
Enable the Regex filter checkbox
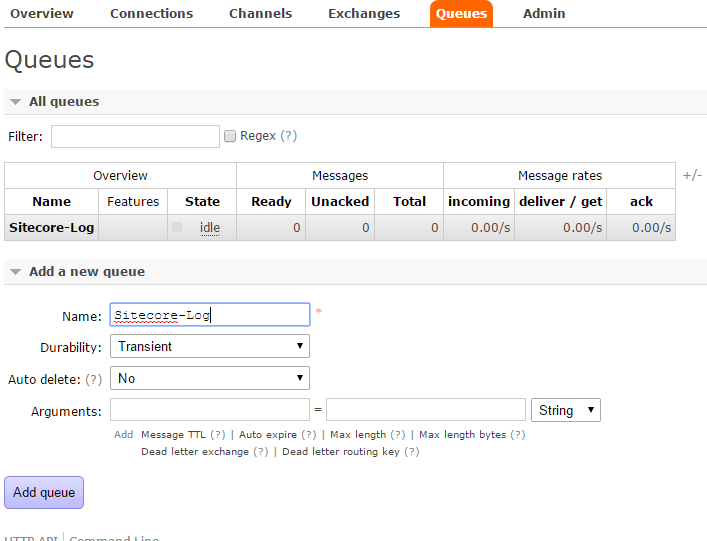(230, 136)
